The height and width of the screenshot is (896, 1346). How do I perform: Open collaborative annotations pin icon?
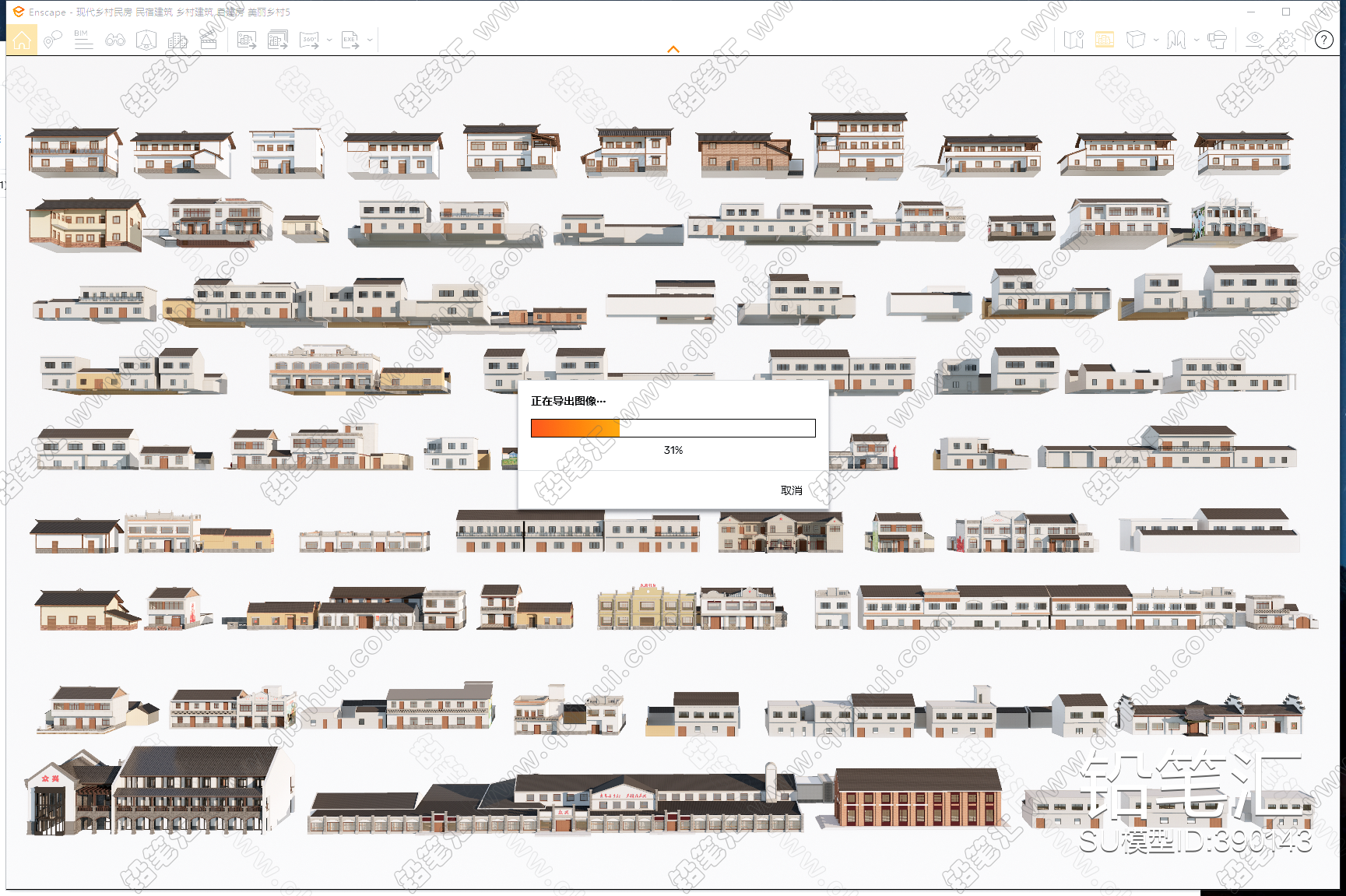(x=52, y=40)
